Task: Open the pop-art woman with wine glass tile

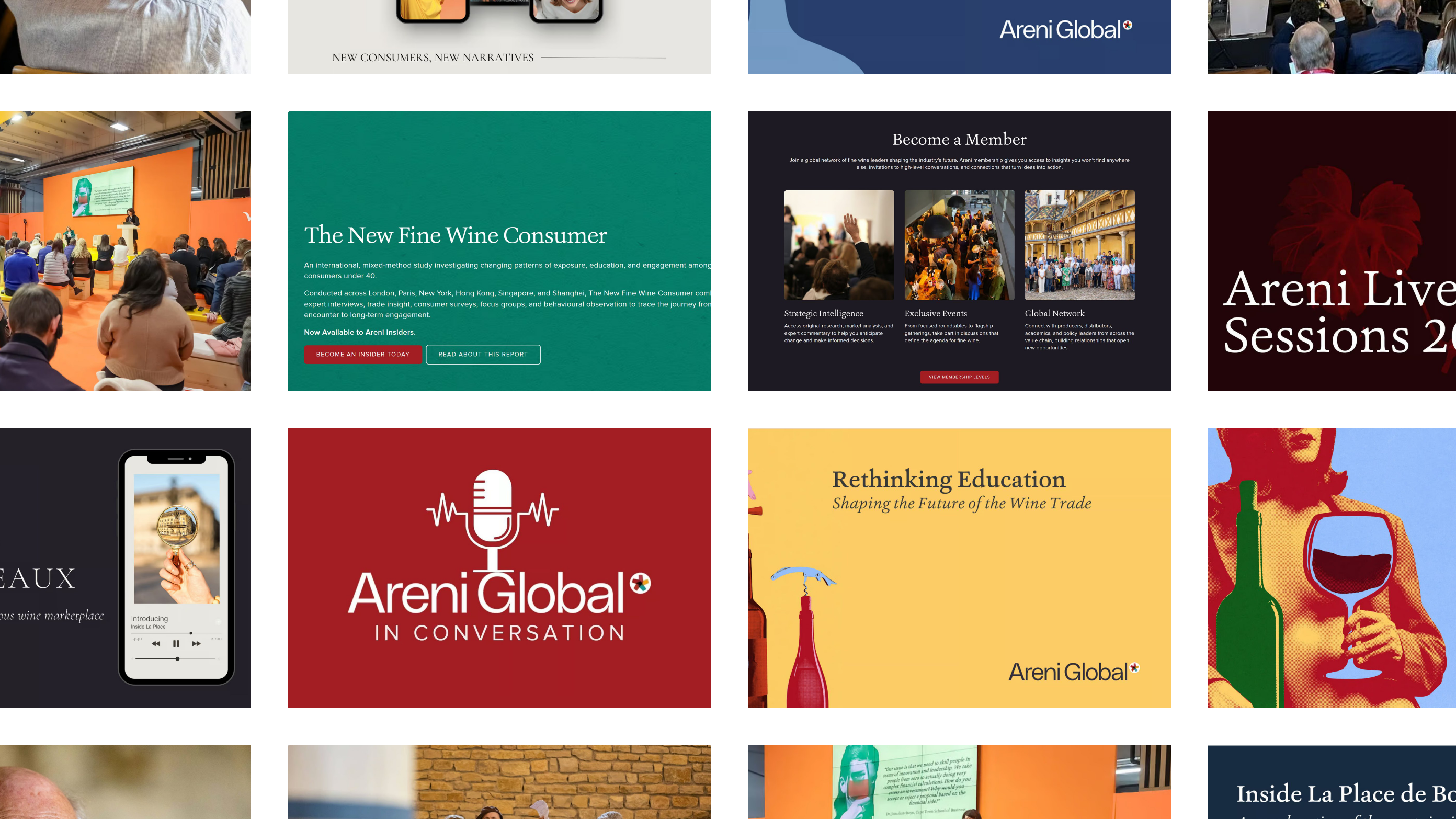Action: tap(1332, 567)
